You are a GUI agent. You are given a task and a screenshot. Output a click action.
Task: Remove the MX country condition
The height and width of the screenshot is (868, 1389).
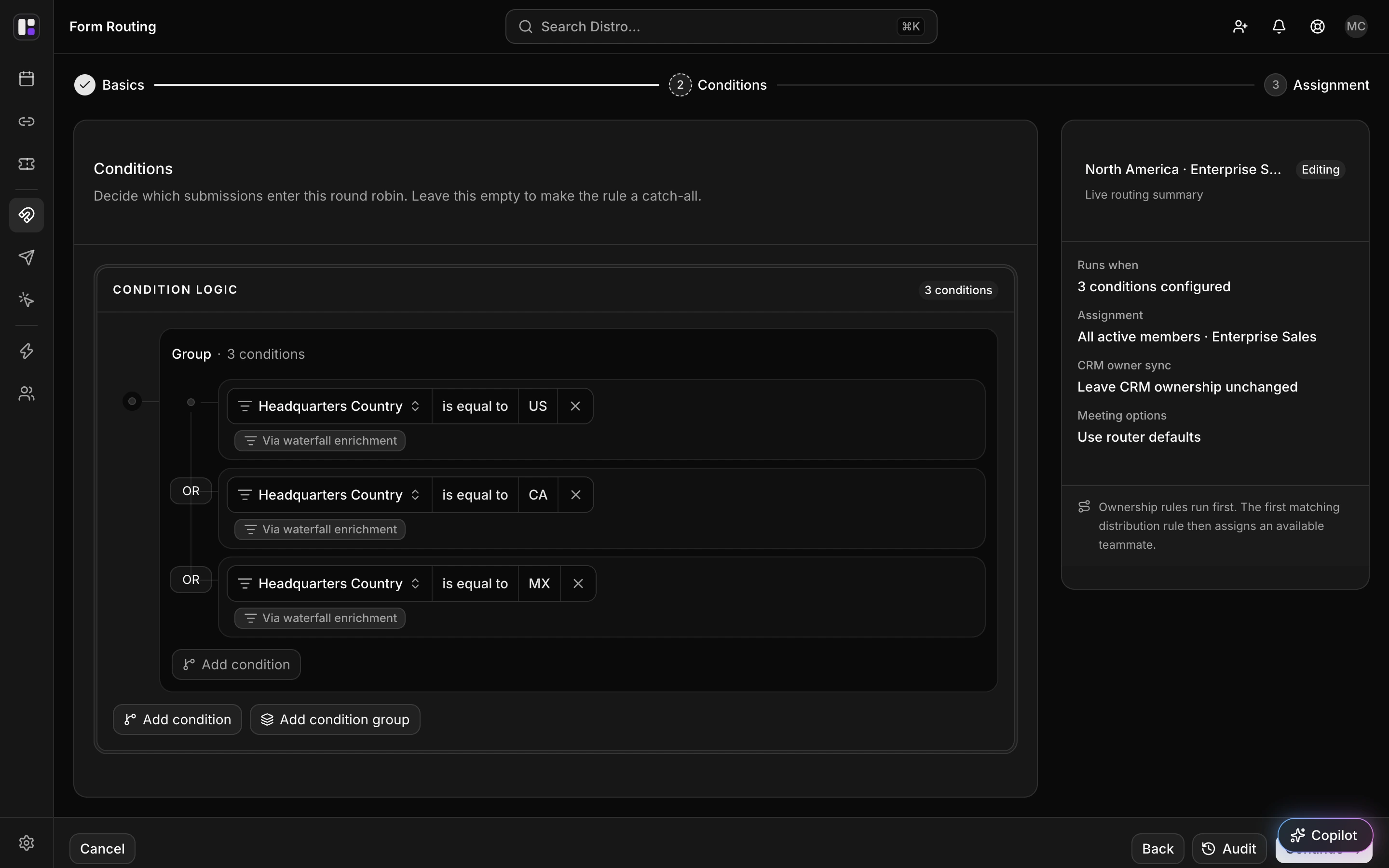tap(578, 583)
